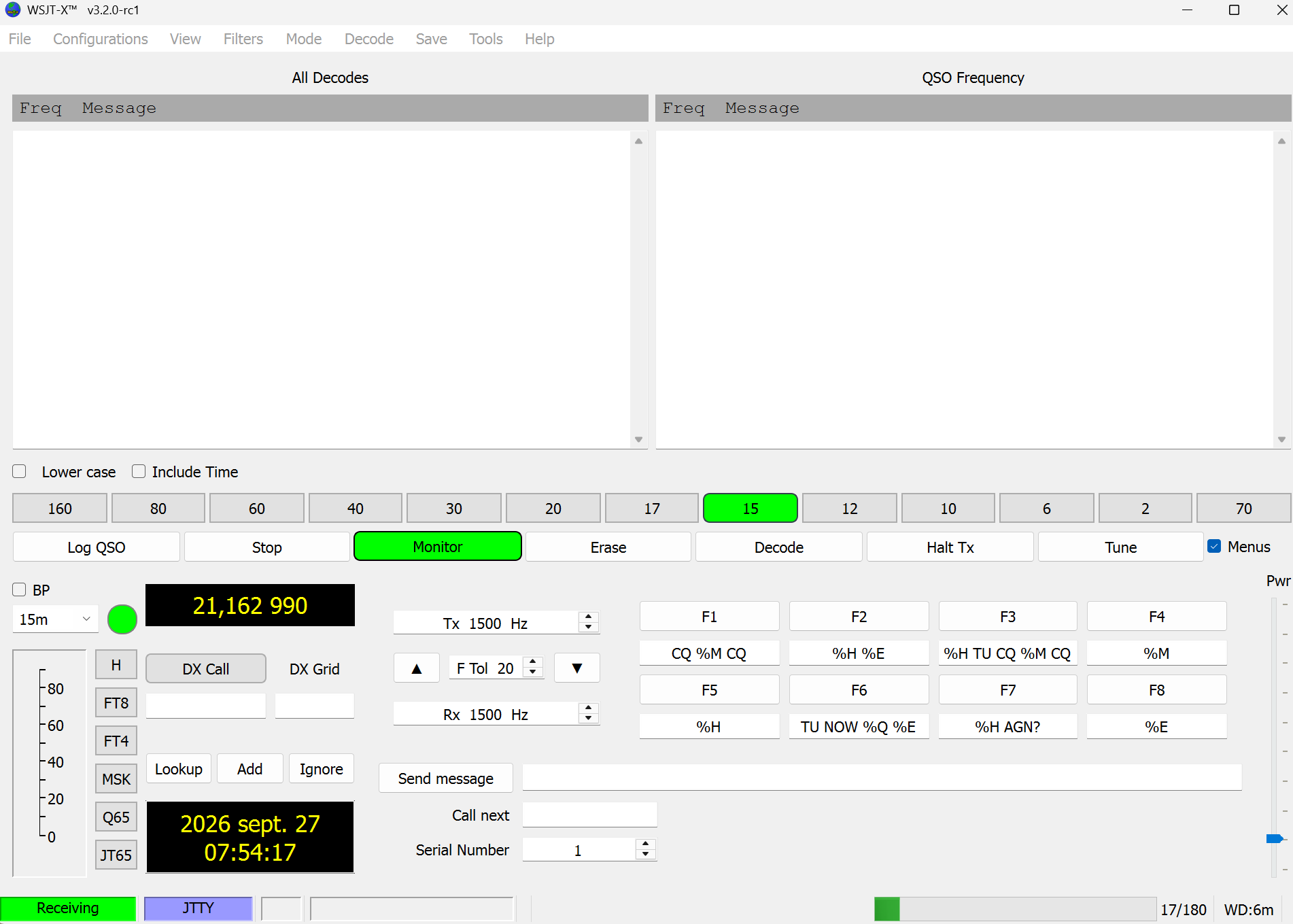This screenshot has height=924, width=1293.
Task: Click the Pwr slider handle
Action: (x=1275, y=839)
